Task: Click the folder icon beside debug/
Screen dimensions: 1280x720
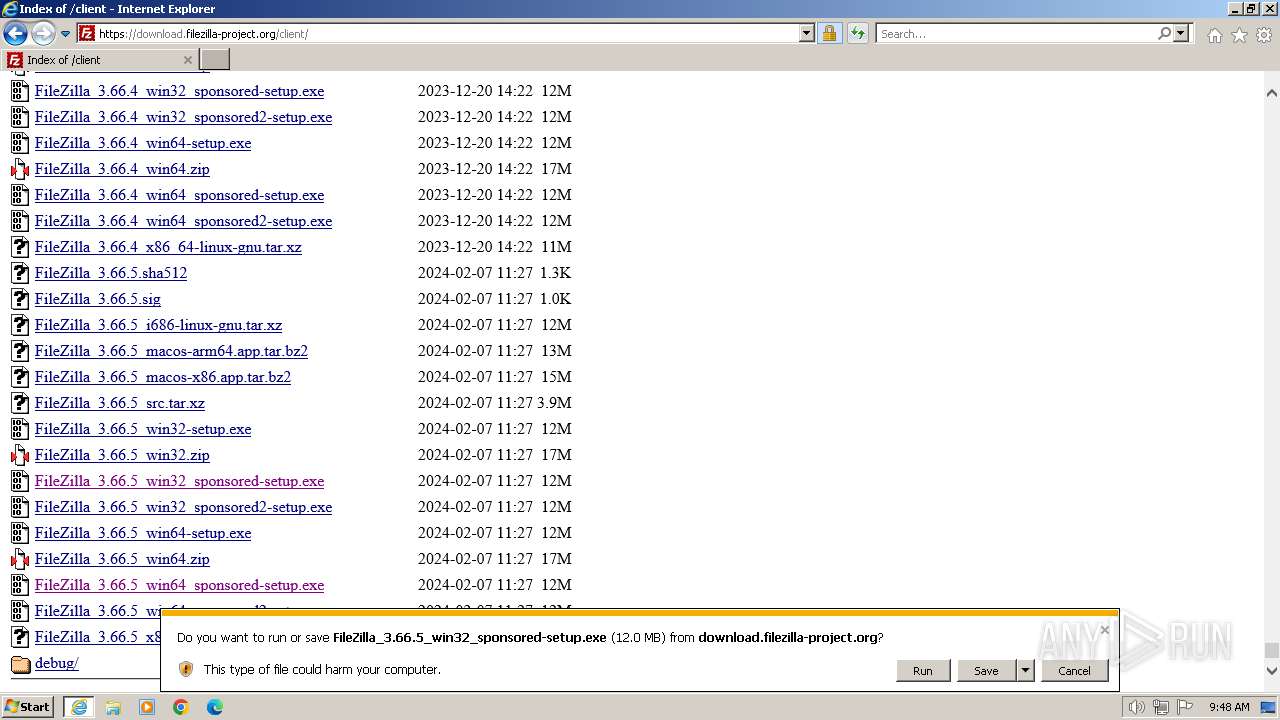Action: 20,664
